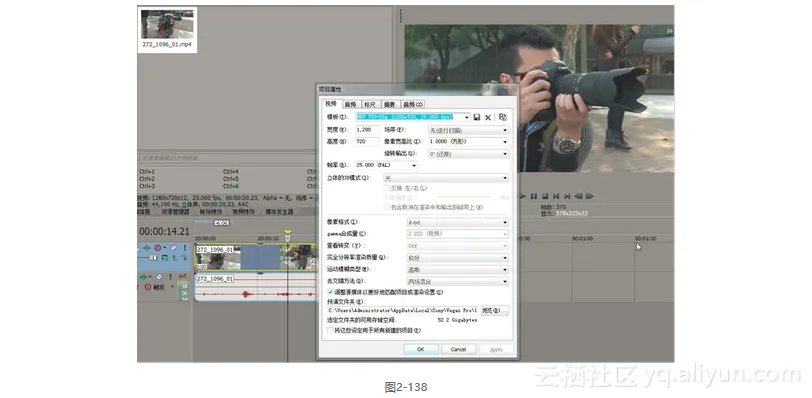812x398 pixels.
Task: Click the 浏览 browse button for prerender folder
Action: click(494, 311)
